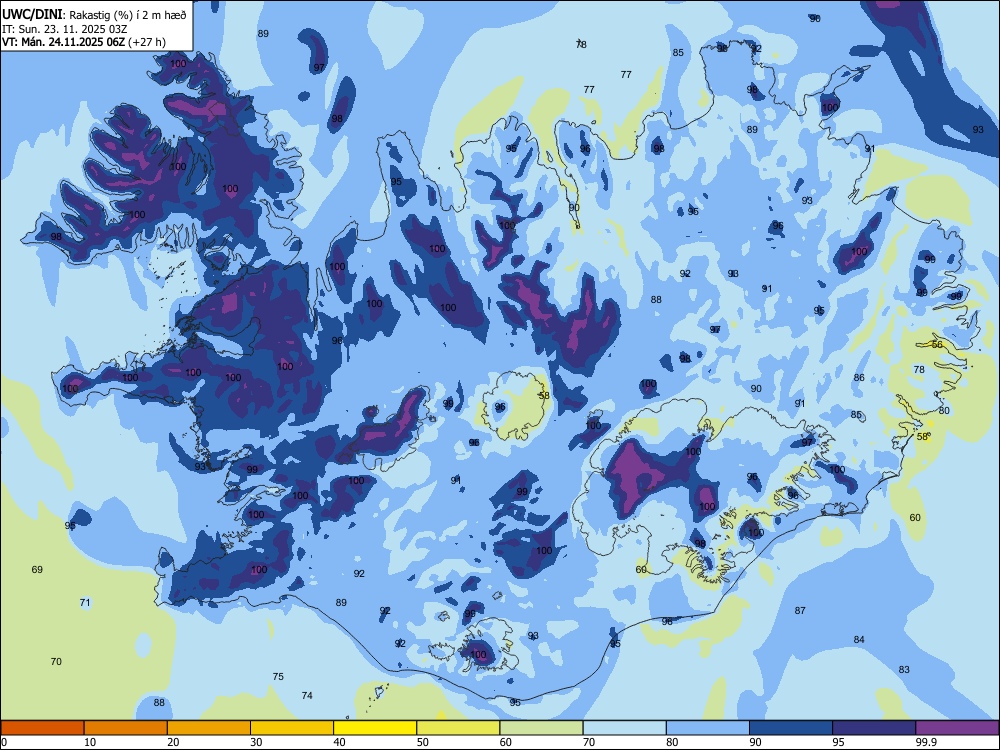Click the humidity value '86' on the map
Screen dimensions: 1000x750
pyautogui.click(x=859, y=378)
